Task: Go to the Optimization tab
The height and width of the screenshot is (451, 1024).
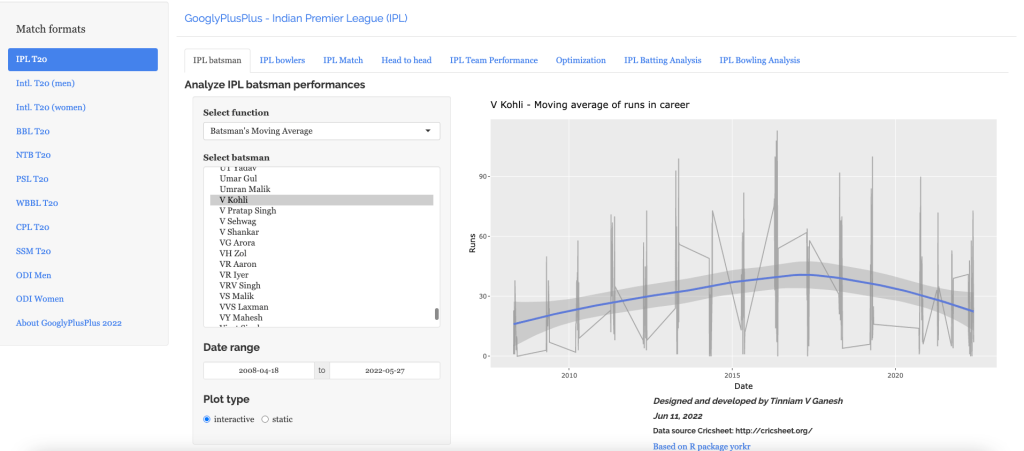Action: 580,60
